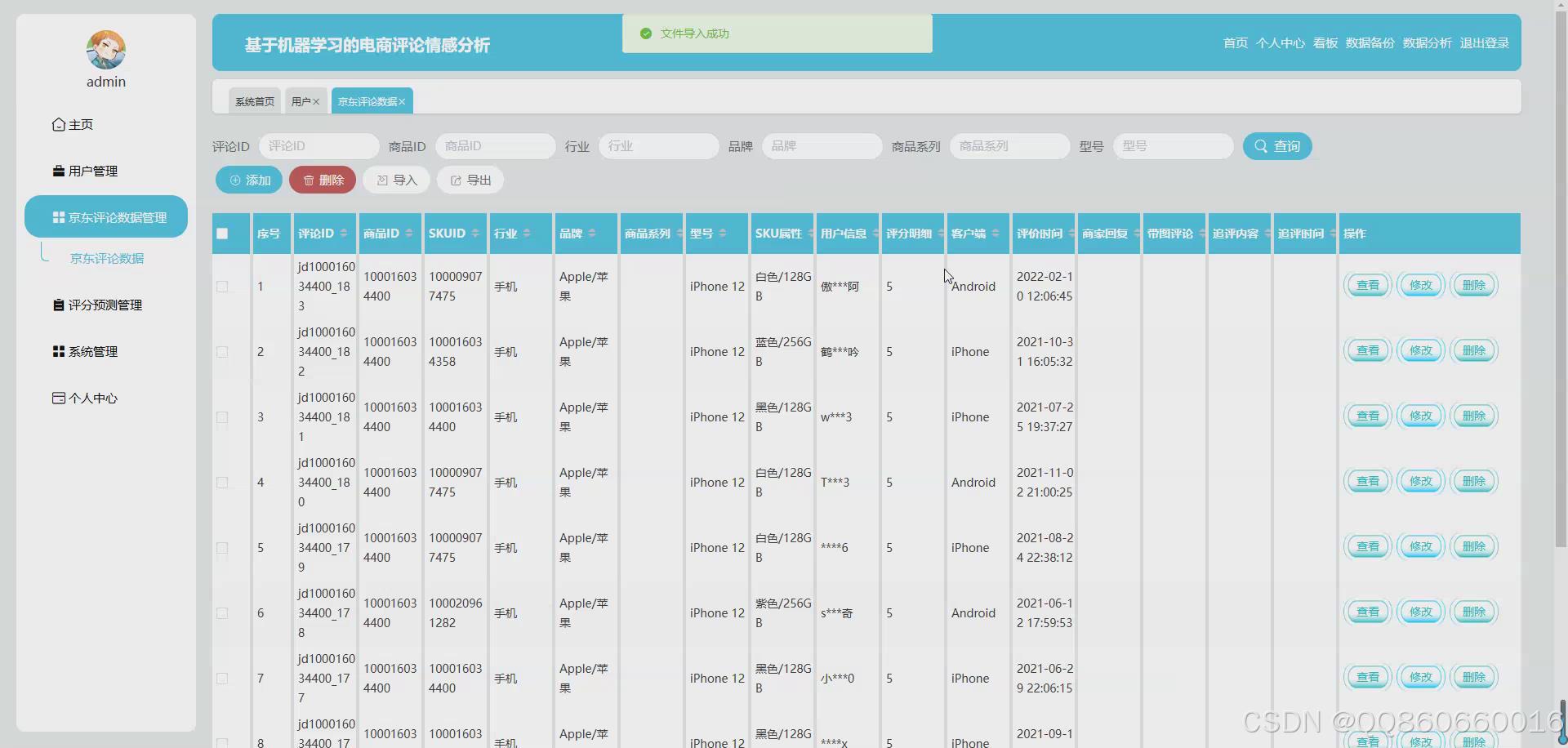Click the 导入 button
The width and height of the screenshot is (1568, 748).
396,180
